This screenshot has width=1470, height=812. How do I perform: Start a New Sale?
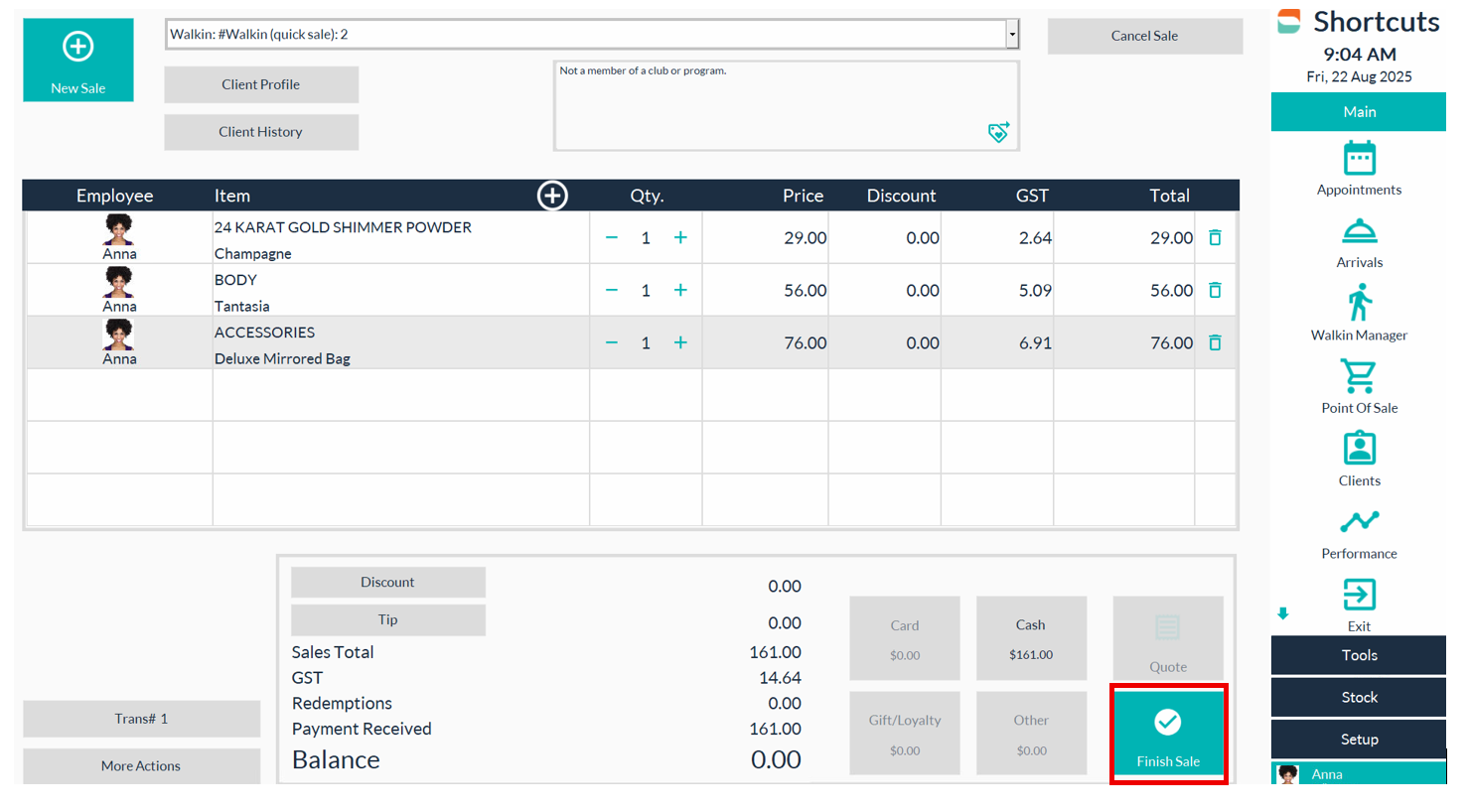[x=78, y=60]
